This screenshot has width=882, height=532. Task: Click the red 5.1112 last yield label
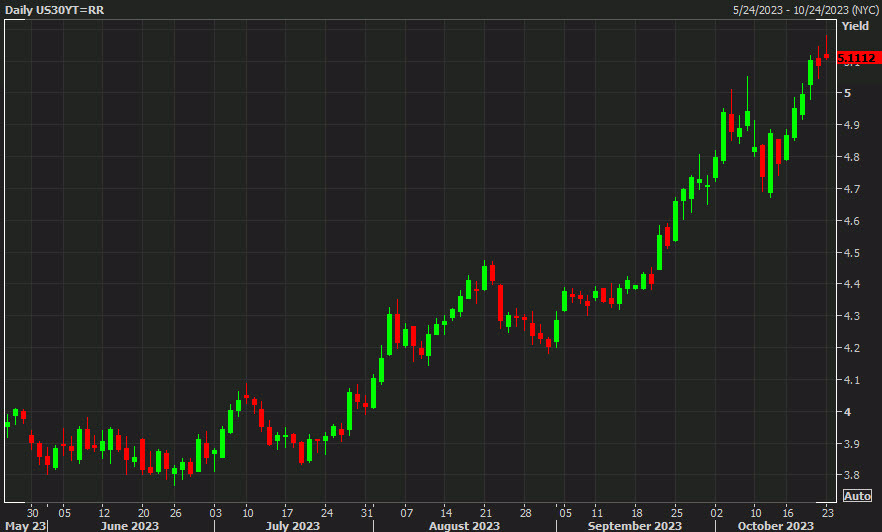(x=858, y=58)
